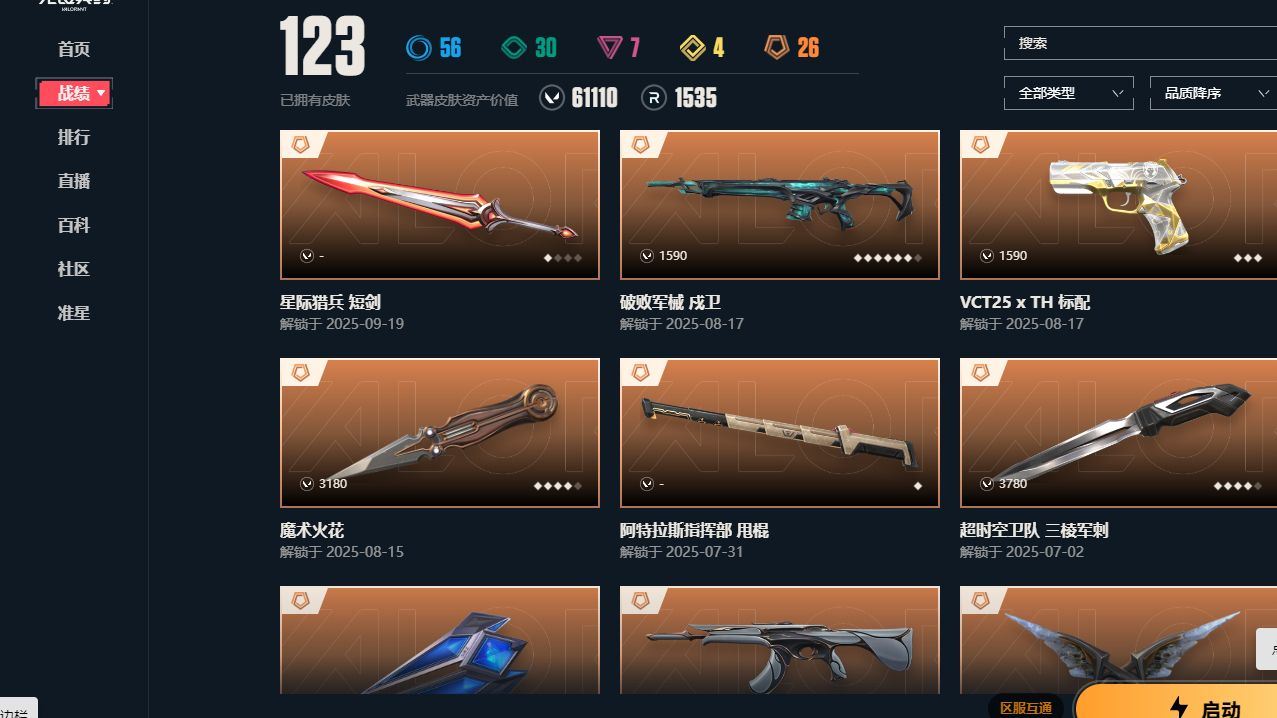Open the 准星 crosshair page

(74, 313)
